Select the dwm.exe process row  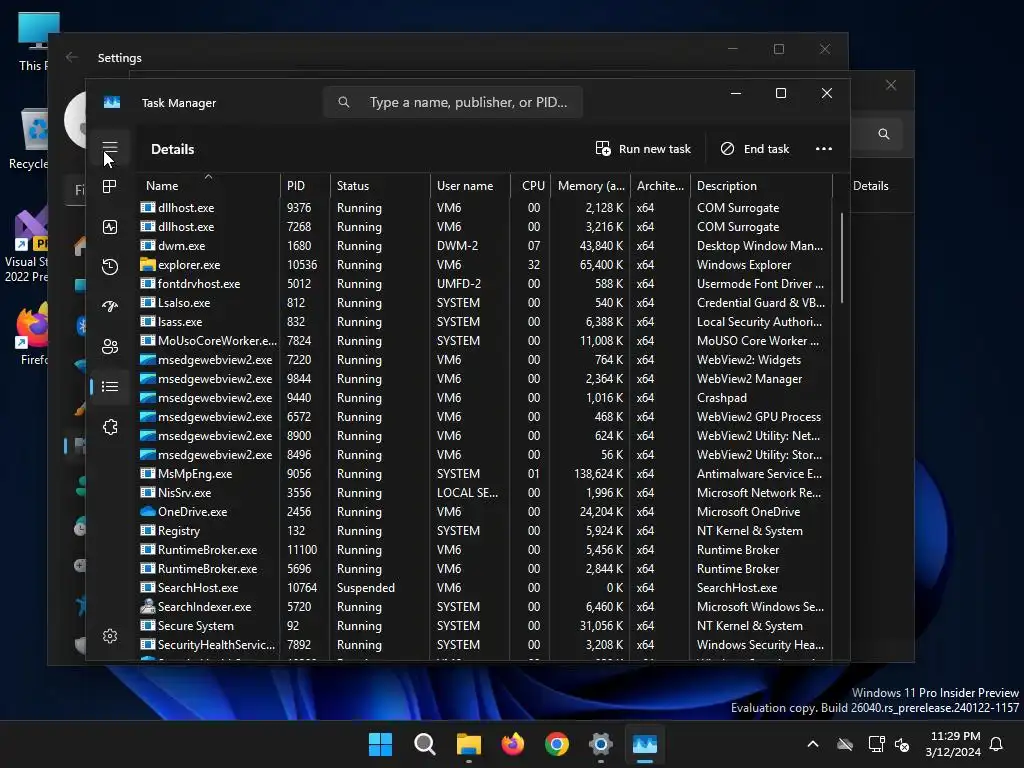point(485,246)
